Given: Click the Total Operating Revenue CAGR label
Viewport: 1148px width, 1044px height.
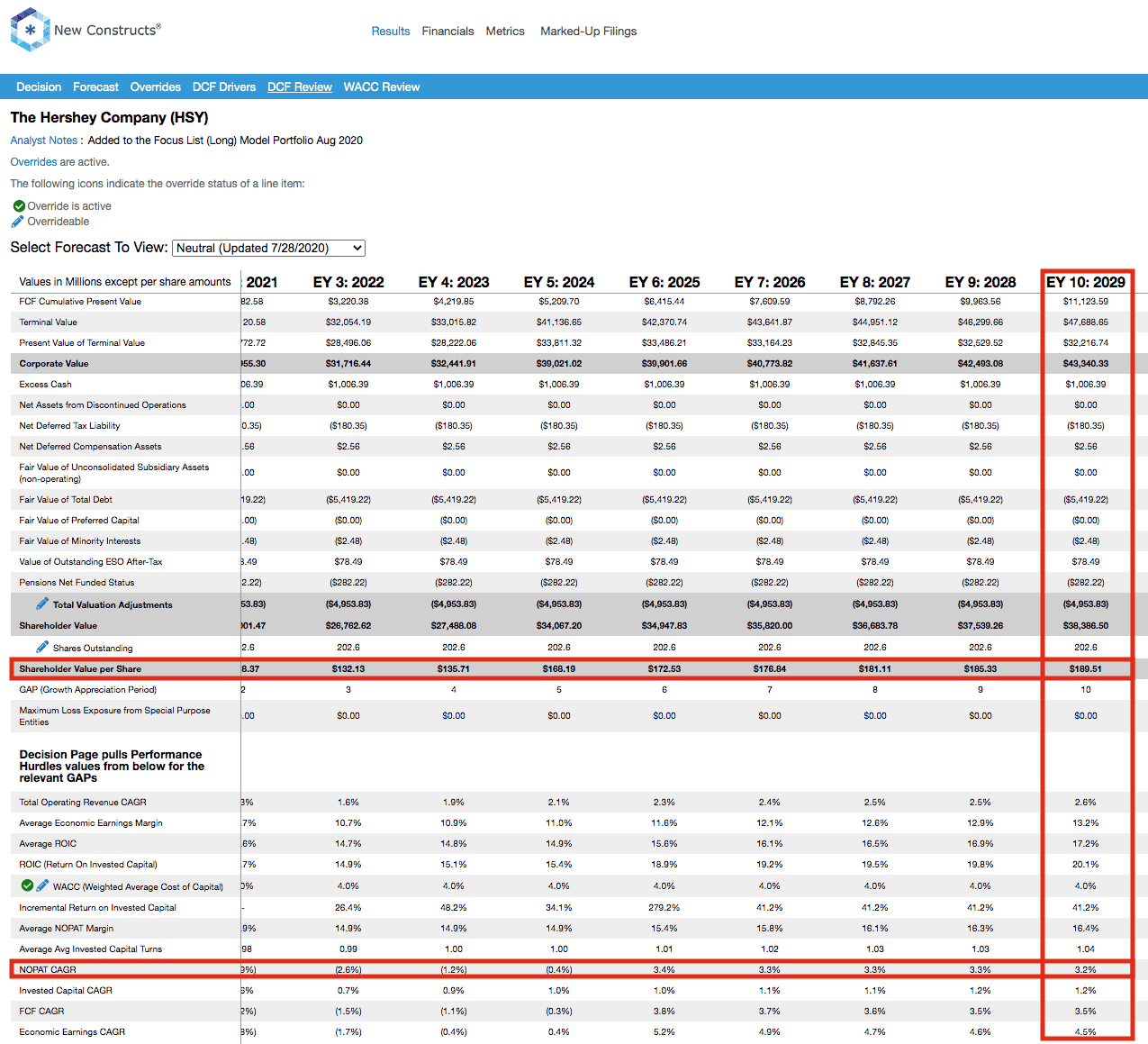Looking at the screenshot, I should coord(83,803).
